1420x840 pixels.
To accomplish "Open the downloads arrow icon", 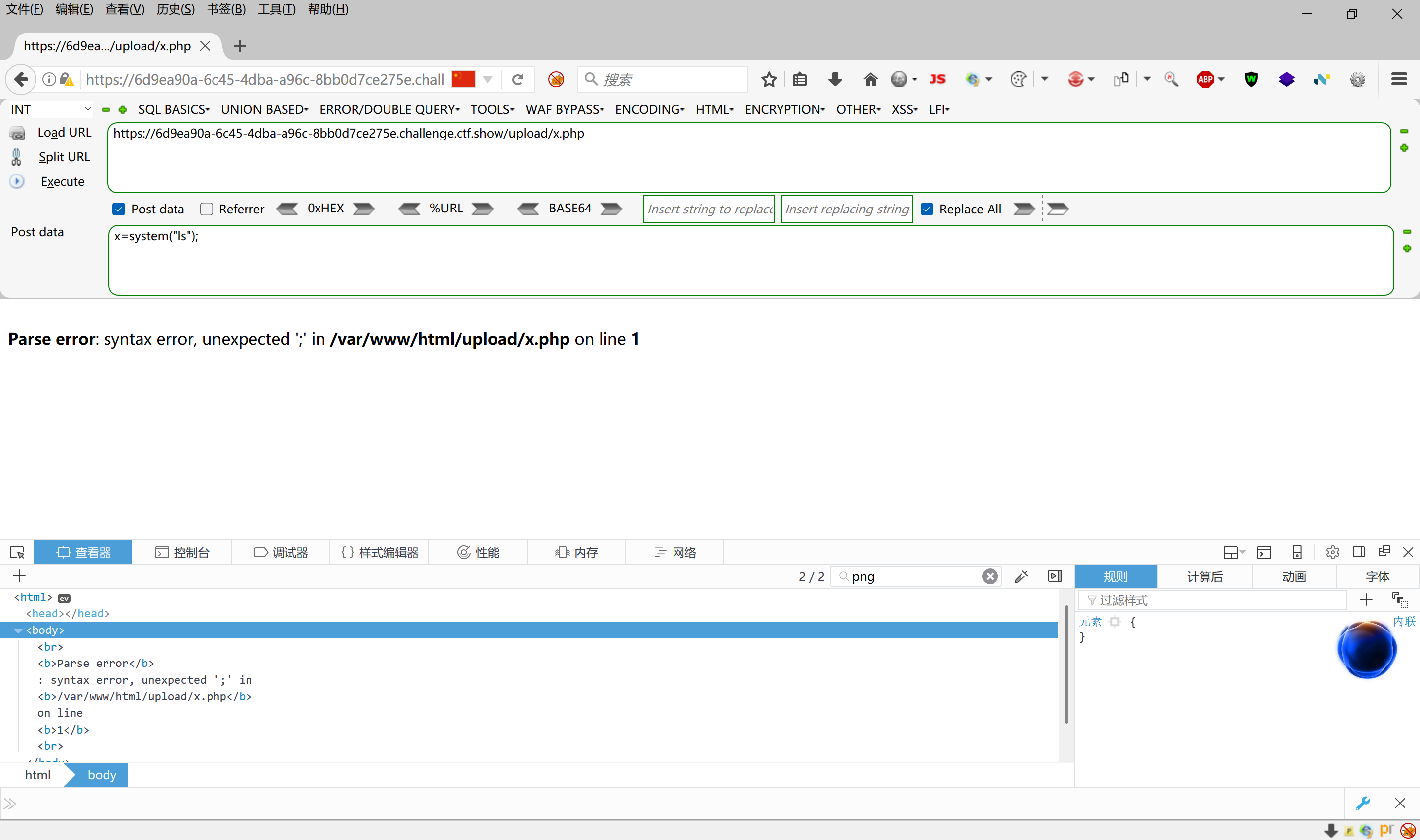I will (835, 80).
